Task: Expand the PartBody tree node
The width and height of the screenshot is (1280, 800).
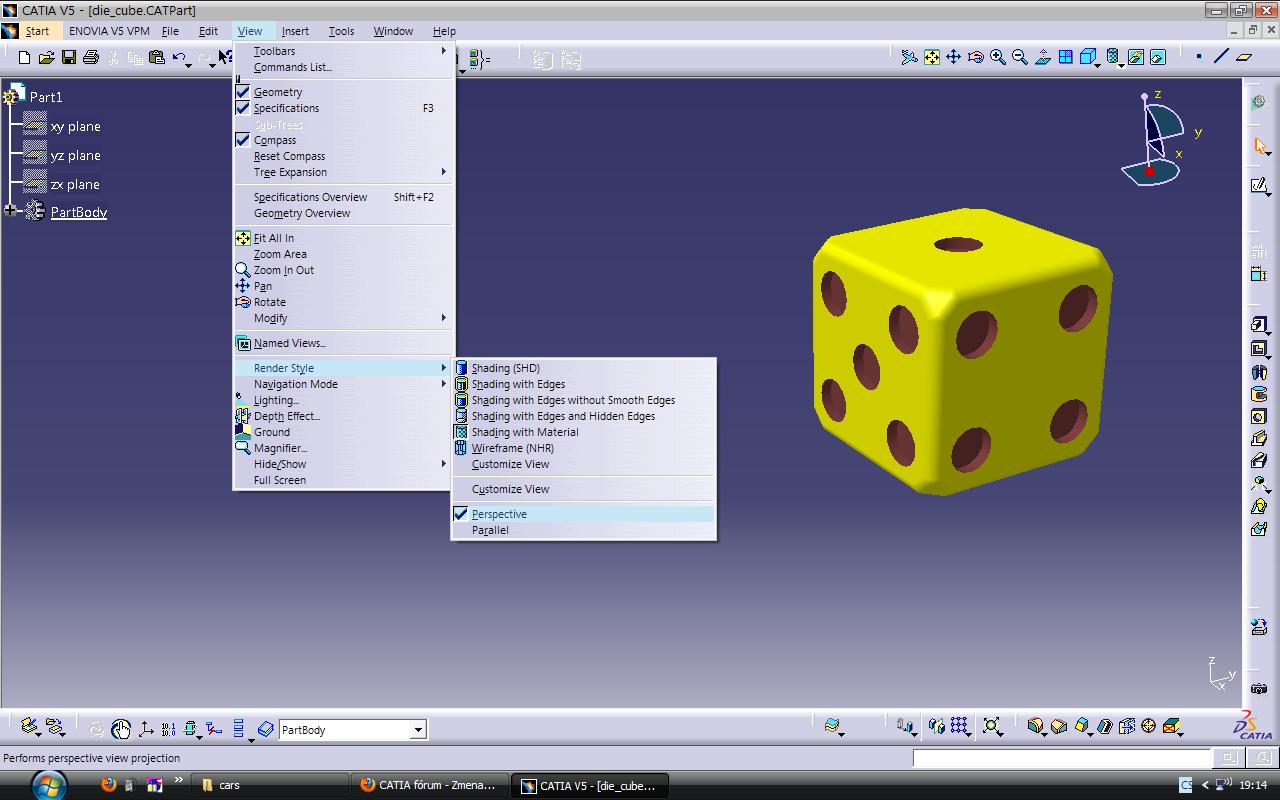Action: [x=11, y=210]
